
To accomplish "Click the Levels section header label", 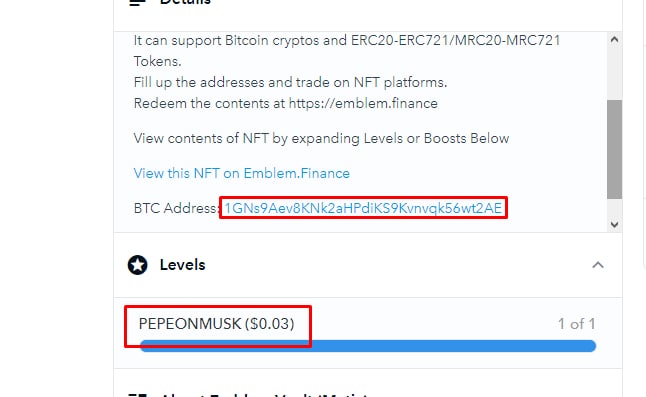I will (183, 265).
